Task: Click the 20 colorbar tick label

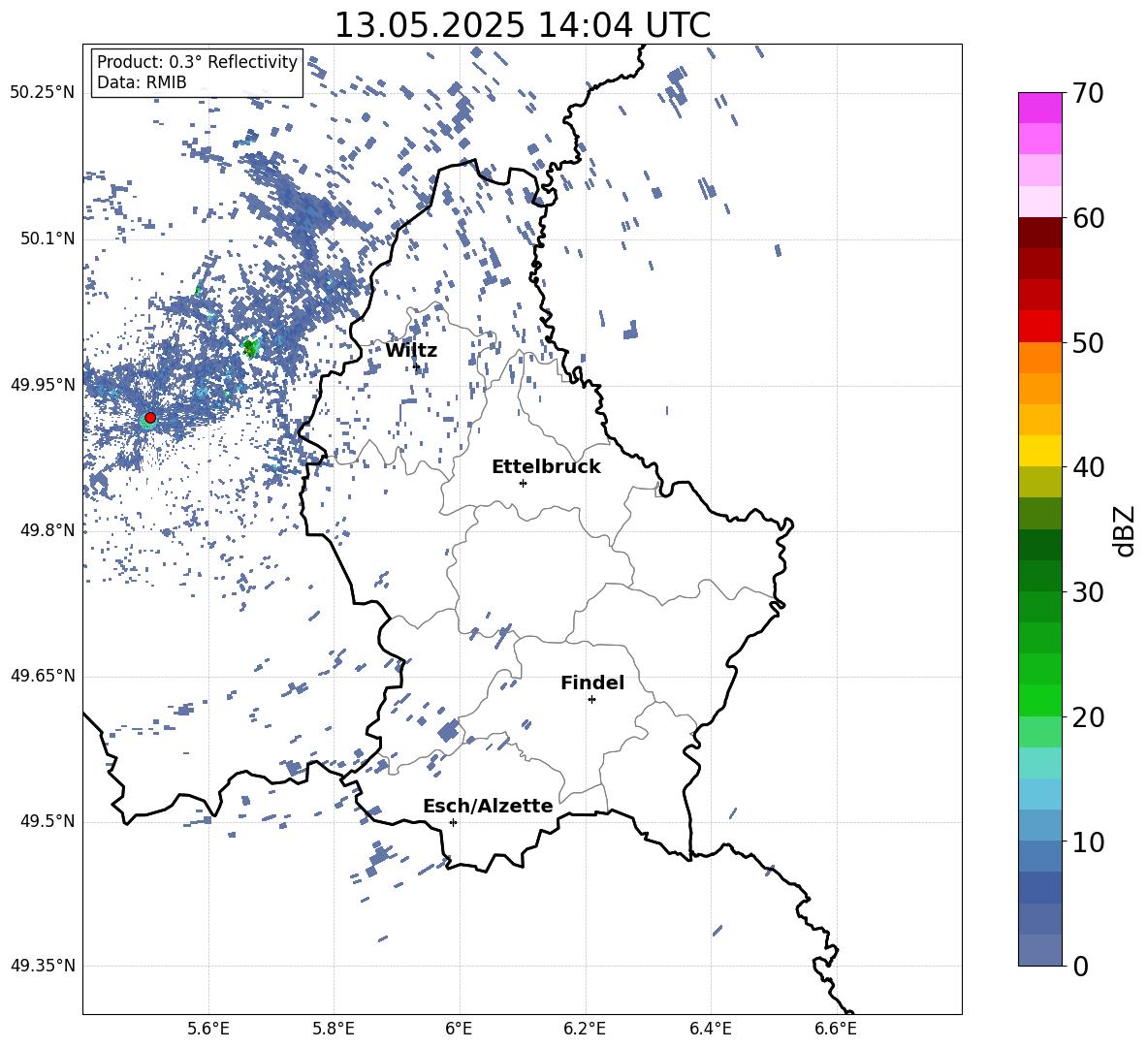Action: 1089,716
